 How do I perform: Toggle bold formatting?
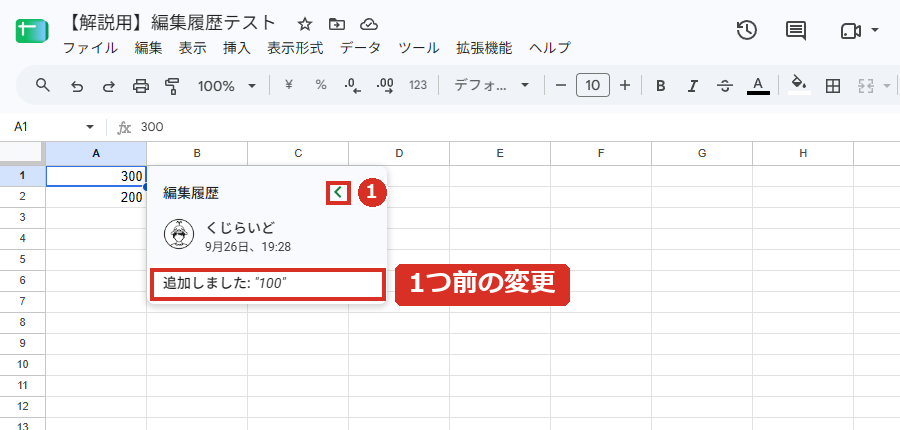[x=661, y=86]
